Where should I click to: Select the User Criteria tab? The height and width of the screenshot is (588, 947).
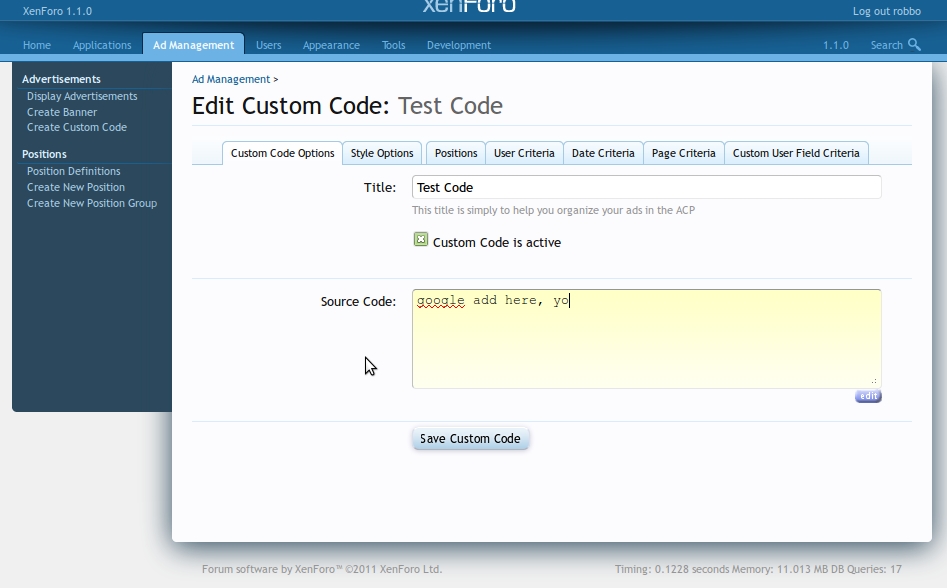point(524,153)
